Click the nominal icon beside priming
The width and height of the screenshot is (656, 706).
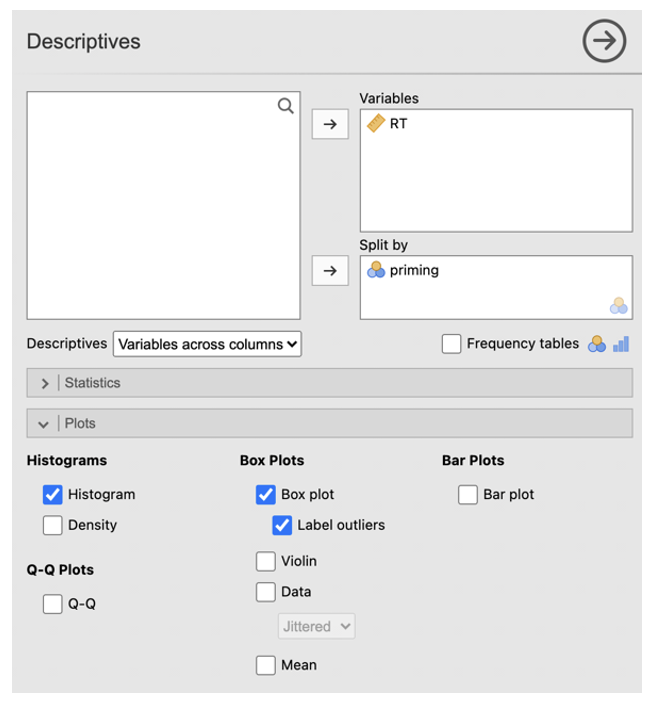click(x=376, y=270)
